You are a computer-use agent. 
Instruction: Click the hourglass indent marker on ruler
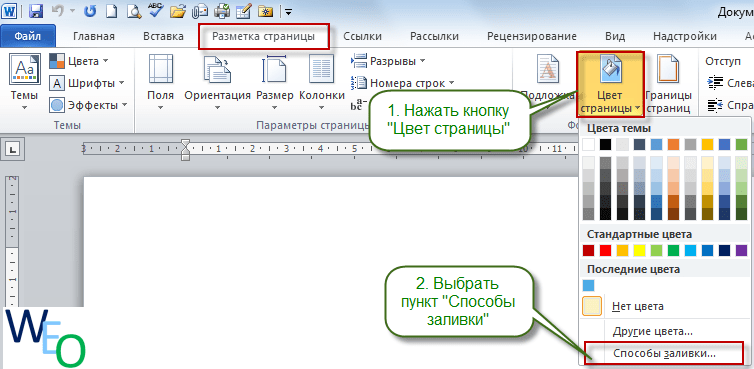185,150
